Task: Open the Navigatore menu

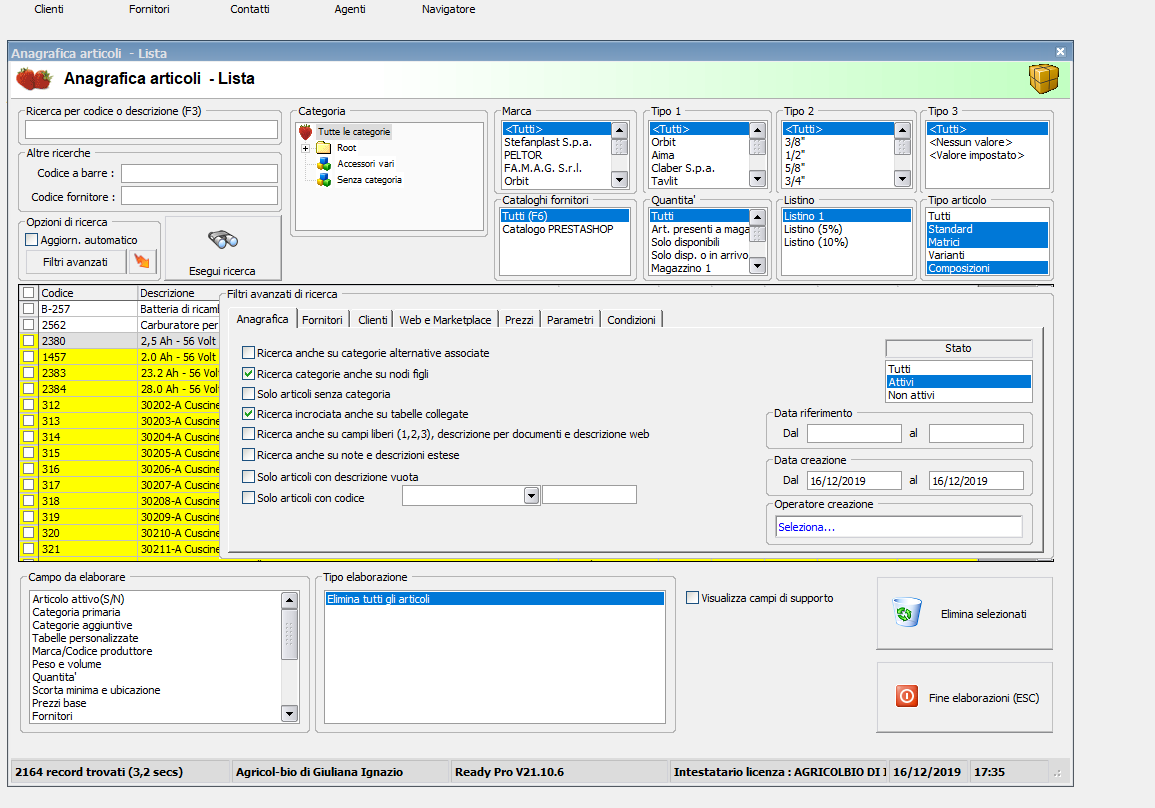Action: click(448, 9)
